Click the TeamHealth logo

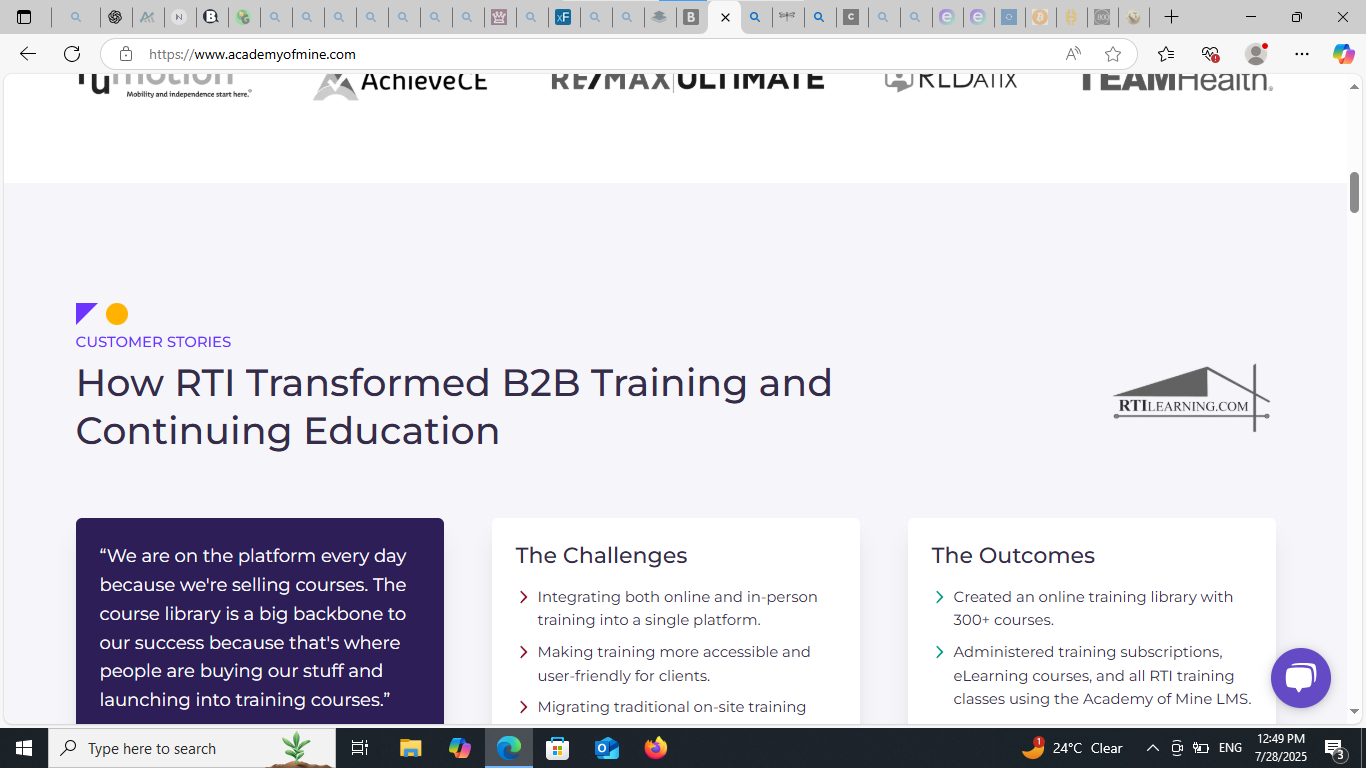pyautogui.click(x=1176, y=82)
